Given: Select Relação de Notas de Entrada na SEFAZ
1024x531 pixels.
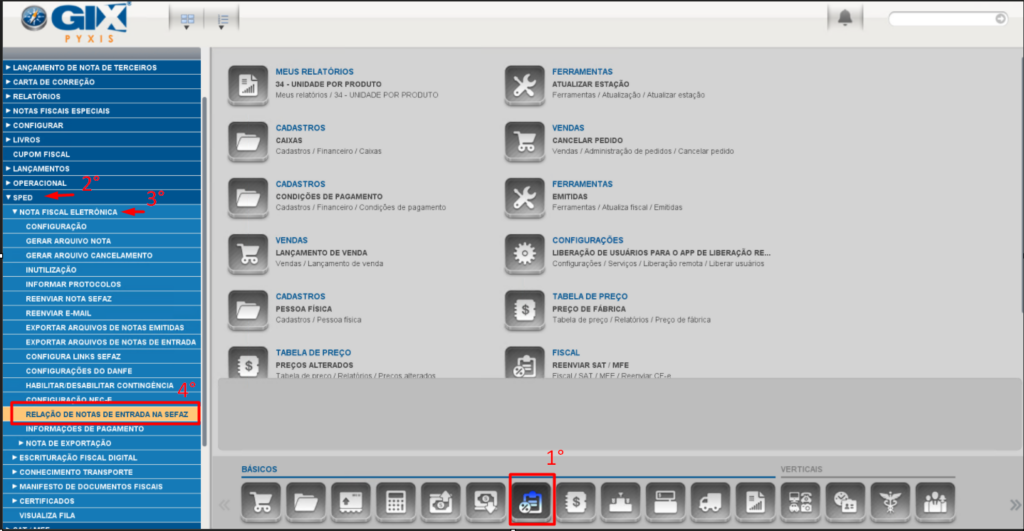Looking at the screenshot, I should (x=106, y=413).
